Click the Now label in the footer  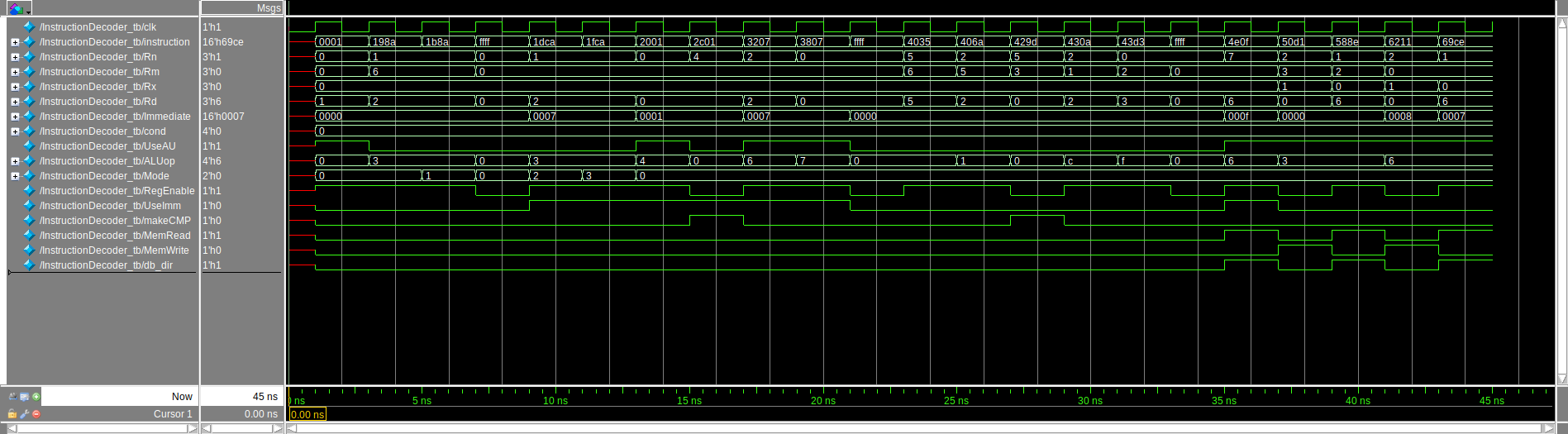pos(182,397)
